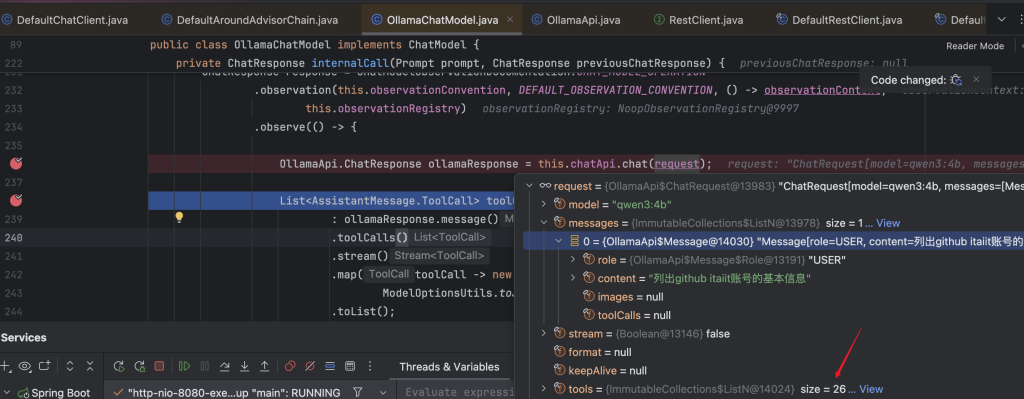Expand the stream variable node
Image resolution: width=1024 pixels, height=399 pixels.
point(543,334)
